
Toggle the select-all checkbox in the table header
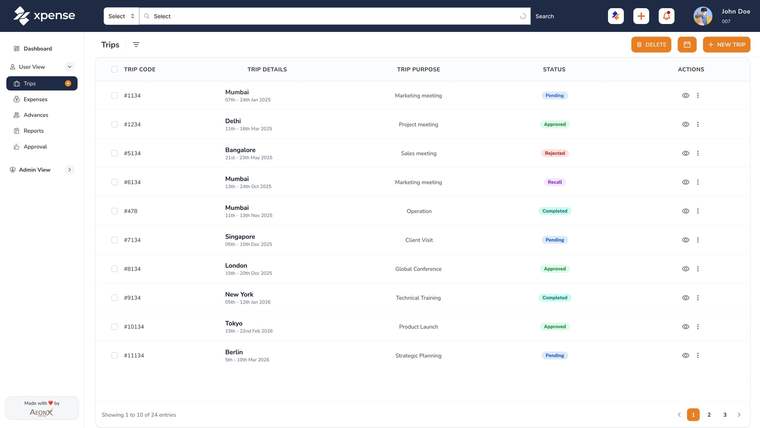click(x=114, y=69)
